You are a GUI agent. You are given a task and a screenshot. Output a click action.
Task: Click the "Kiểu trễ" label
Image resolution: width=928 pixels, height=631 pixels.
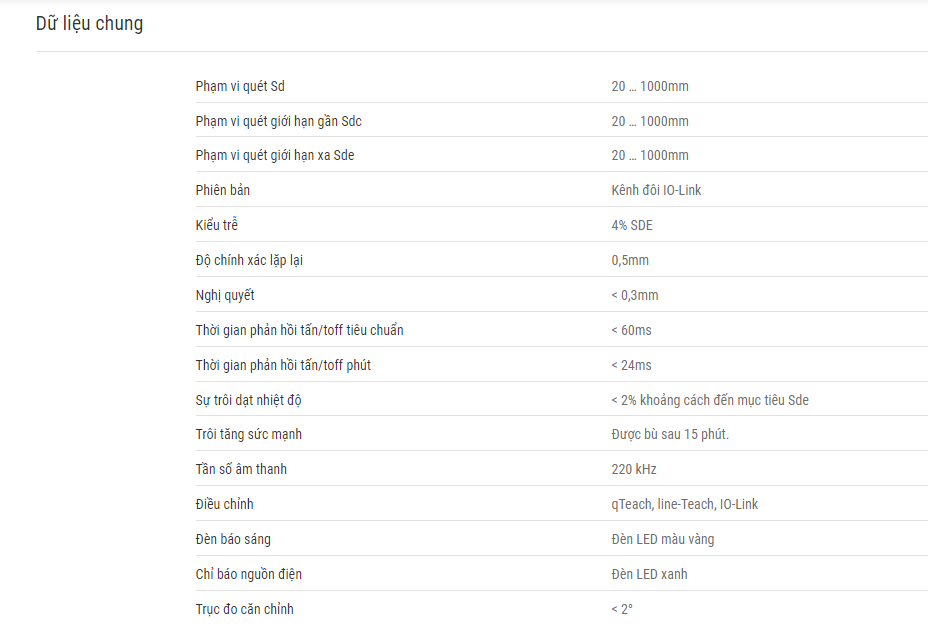pyautogui.click(x=217, y=225)
